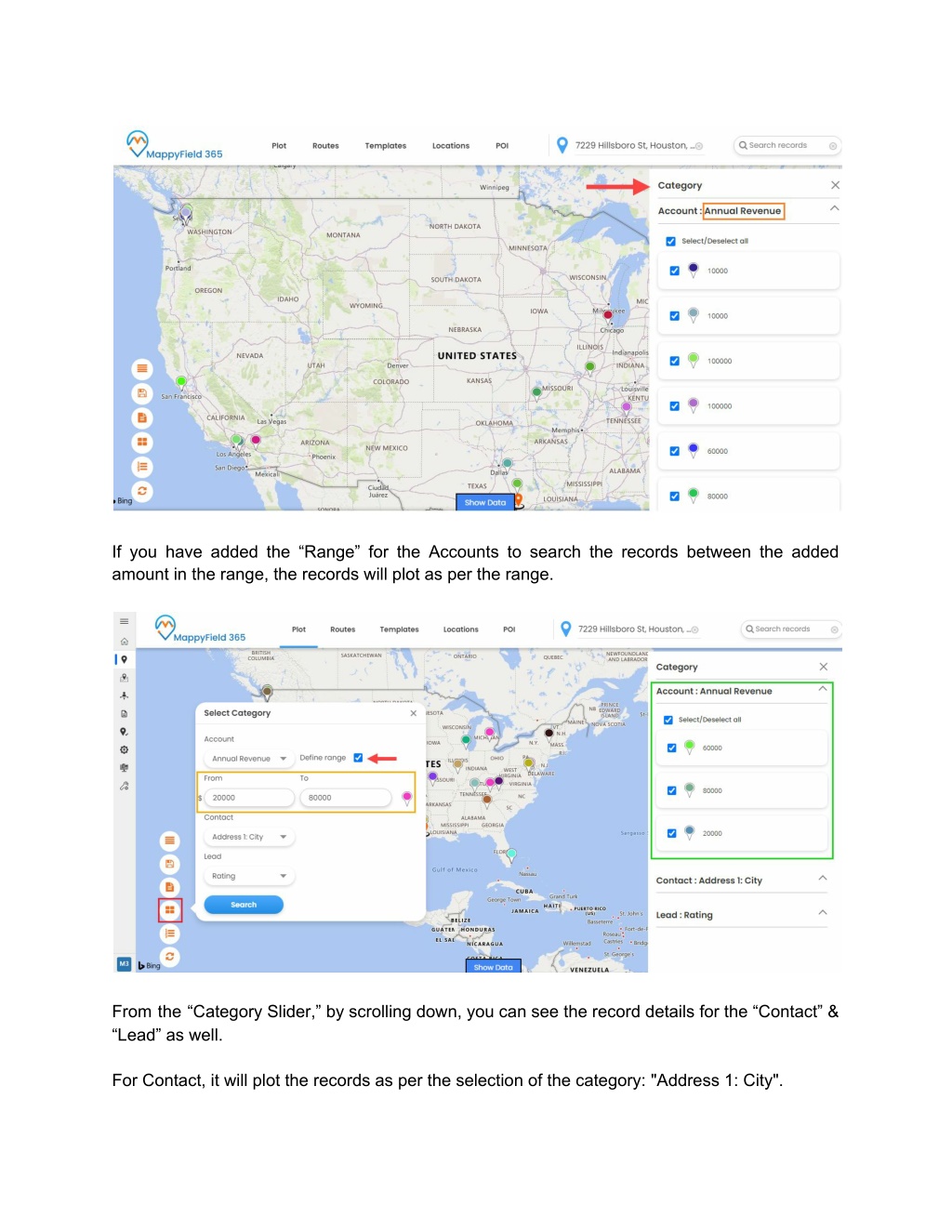Click the orange category grid button in first screenshot
Viewport: 952px width, 1232px height.
pyautogui.click(x=142, y=442)
